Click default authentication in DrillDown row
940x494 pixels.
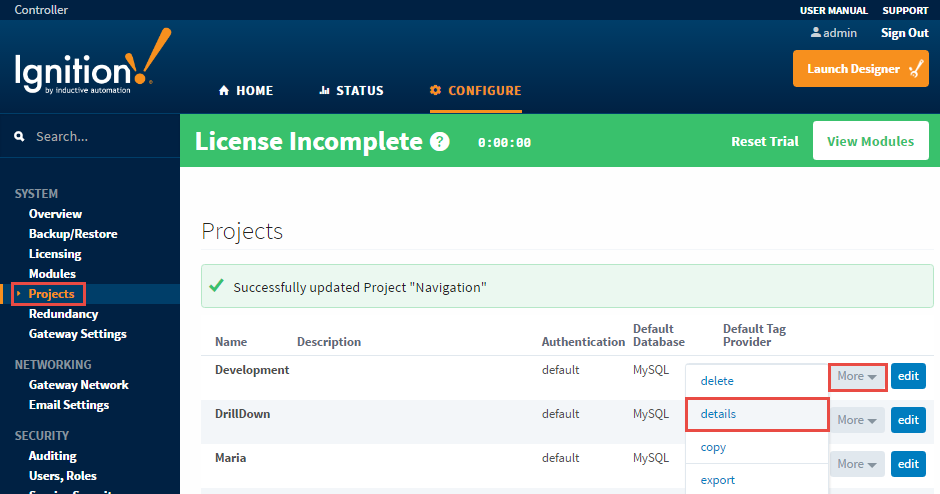(x=561, y=414)
